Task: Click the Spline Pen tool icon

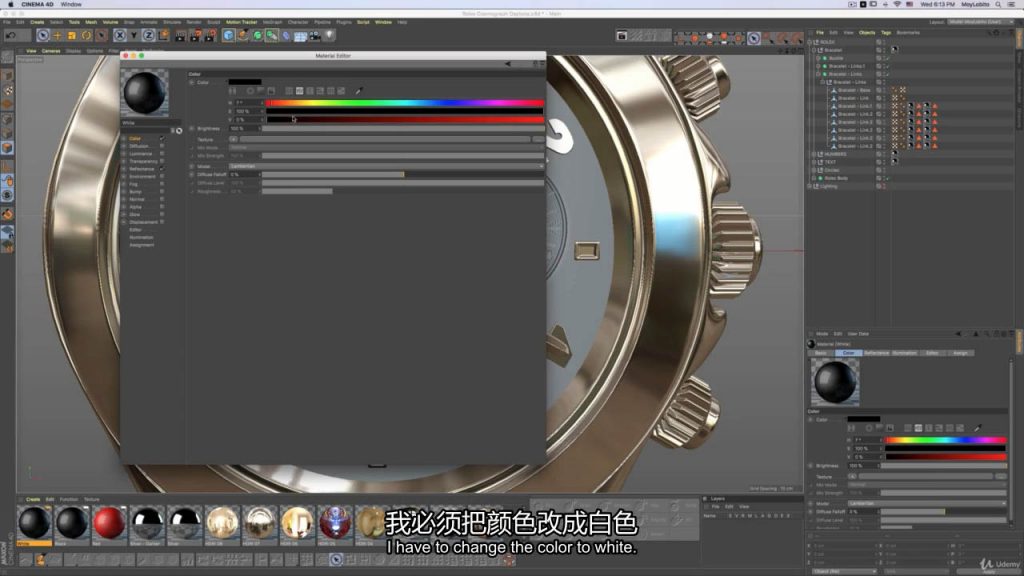Action: pyautogui.click(x=243, y=36)
